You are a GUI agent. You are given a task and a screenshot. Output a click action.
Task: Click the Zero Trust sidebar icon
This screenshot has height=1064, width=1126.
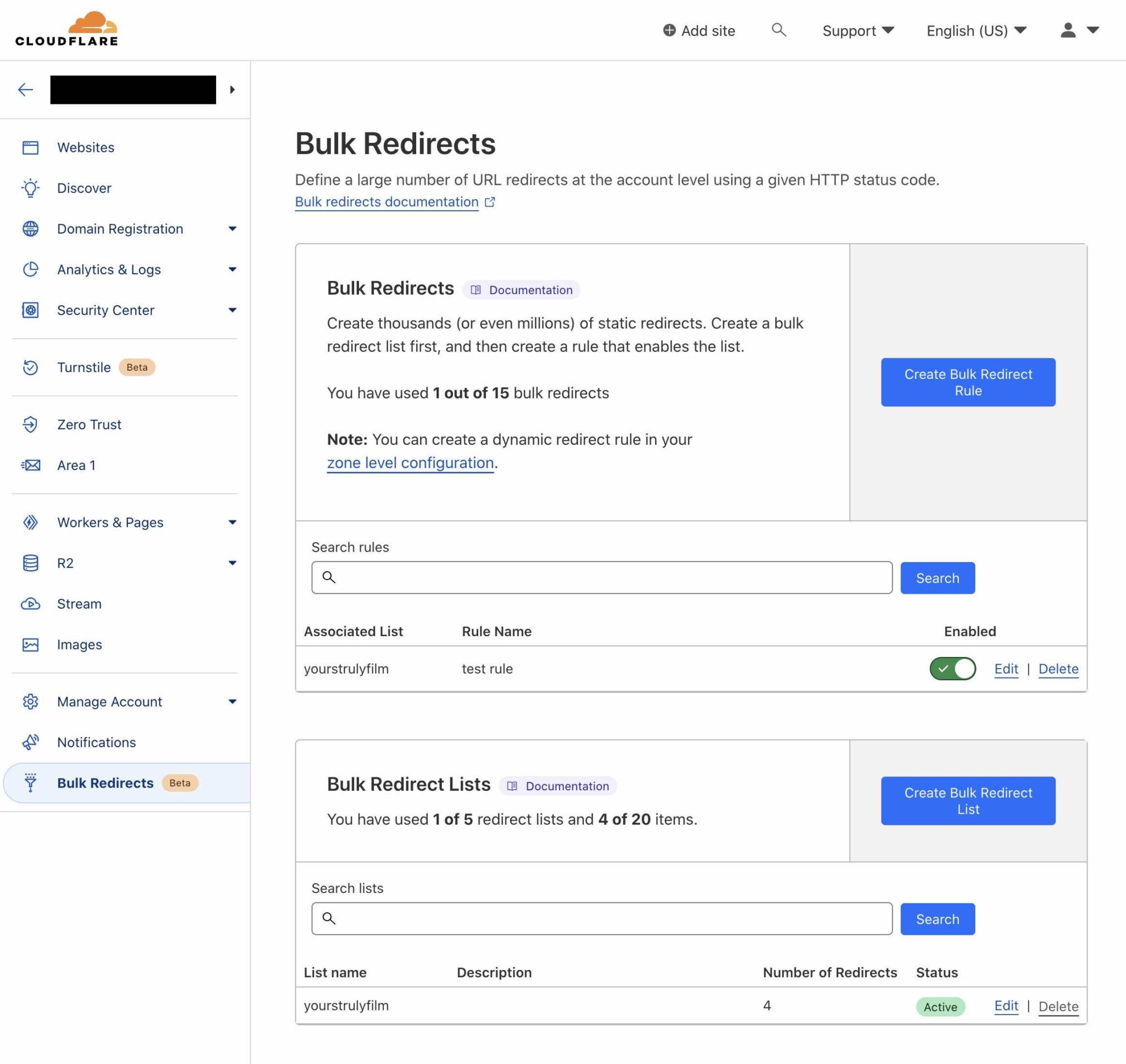click(31, 425)
